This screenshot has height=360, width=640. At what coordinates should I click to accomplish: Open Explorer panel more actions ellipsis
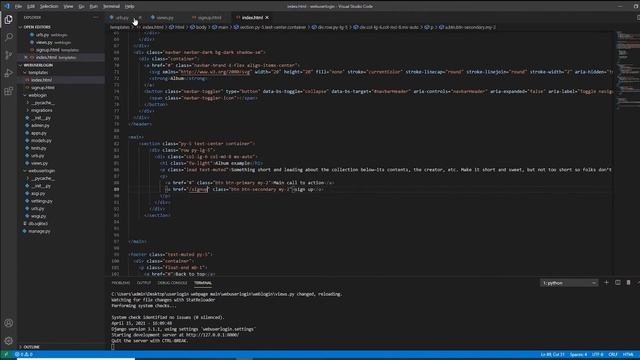[95, 18]
